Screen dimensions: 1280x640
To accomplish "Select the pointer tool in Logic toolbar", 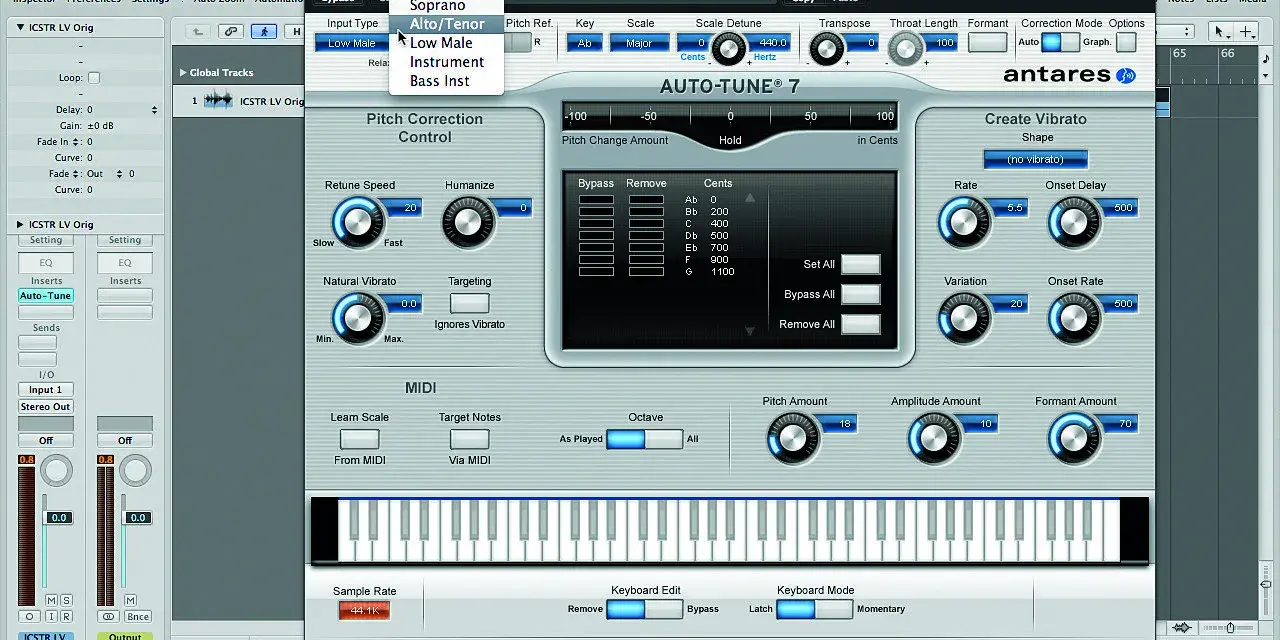I will (x=1219, y=32).
